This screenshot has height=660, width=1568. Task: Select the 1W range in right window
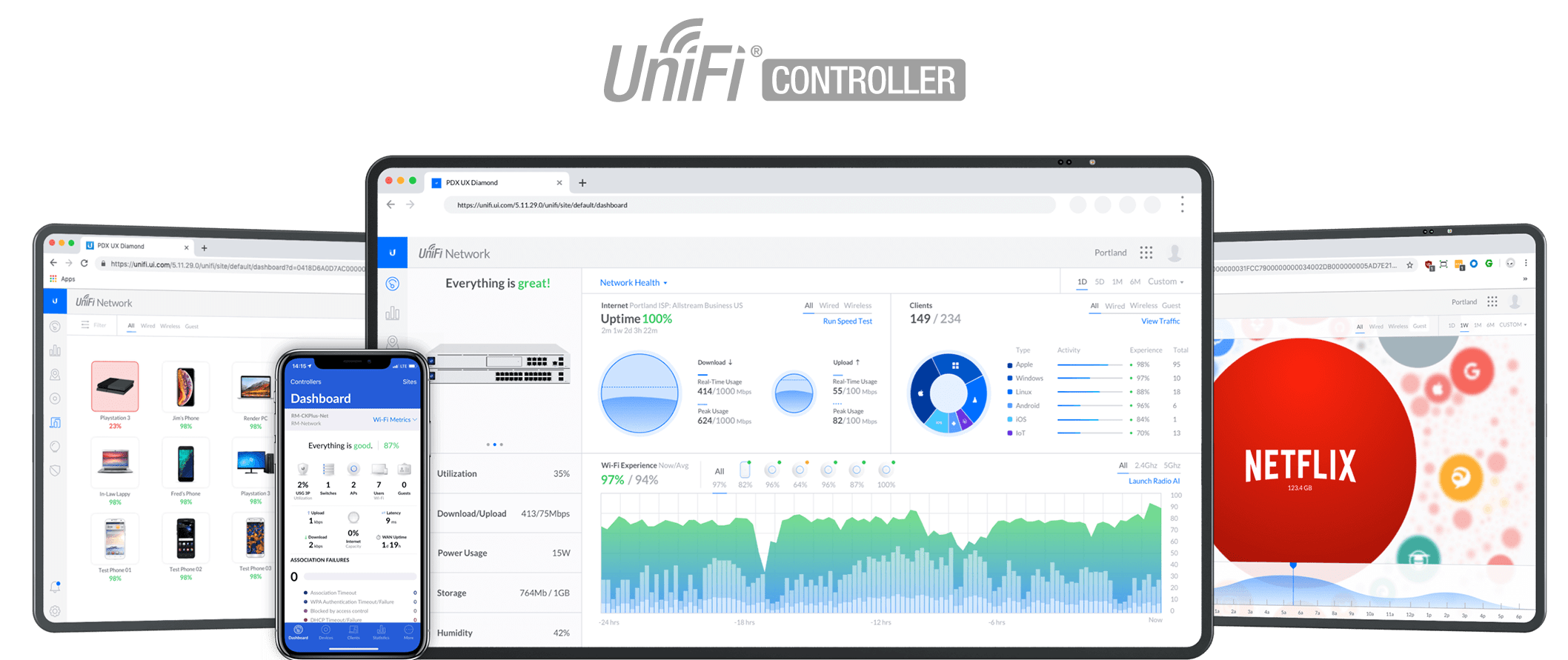1464,324
